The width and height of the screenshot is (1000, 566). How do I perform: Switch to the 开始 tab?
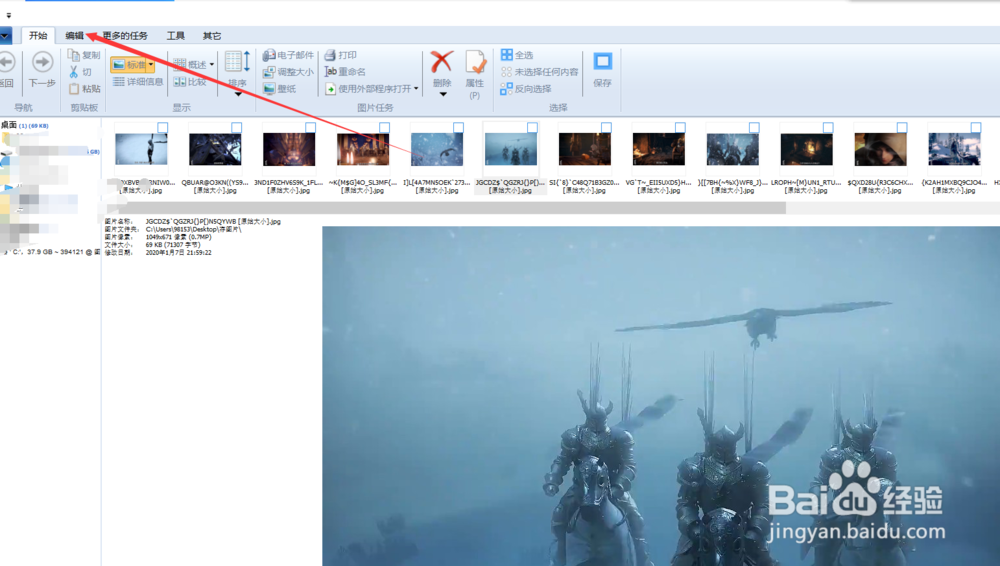(x=38, y=36)
